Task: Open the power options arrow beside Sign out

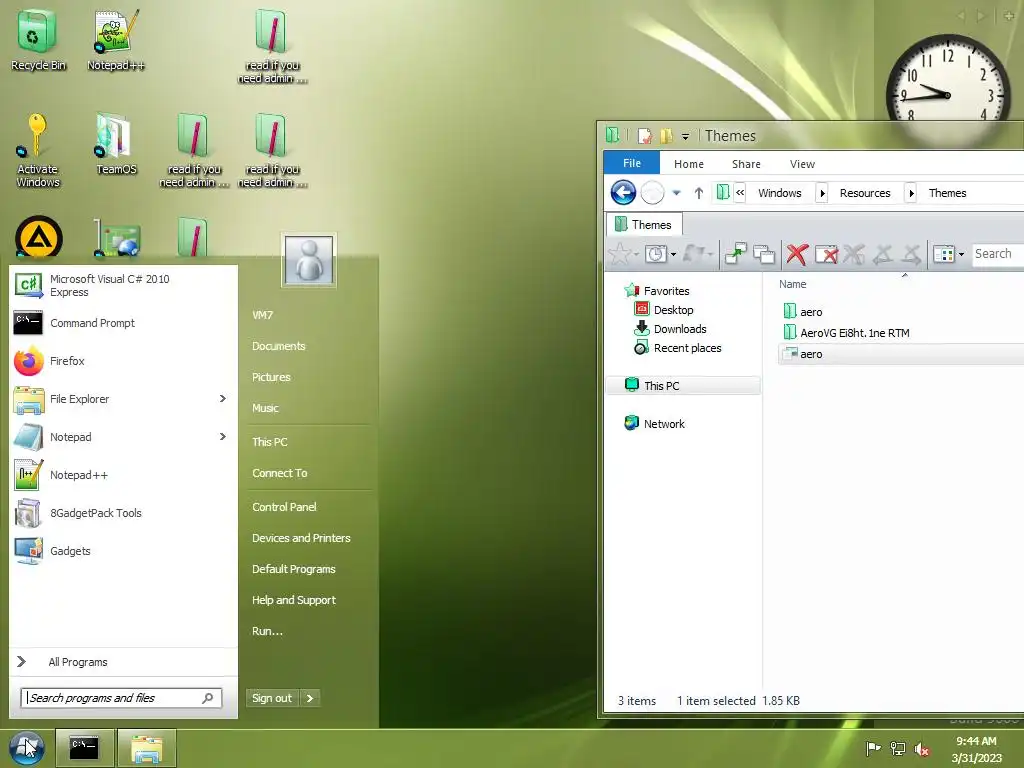Action: [x=310, y=697]
